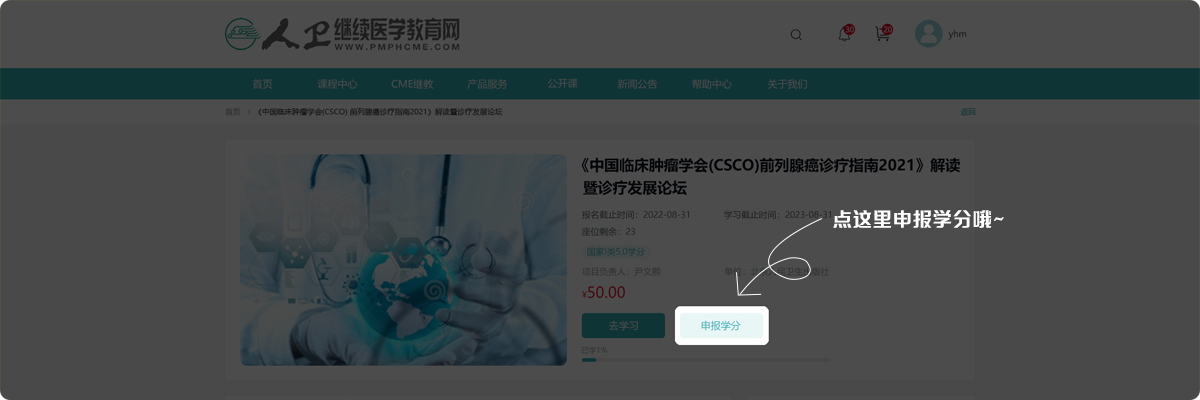Open the 首页 navigation tab
The width and height of the screenshot is (1200, 400).
coord(262,84)
